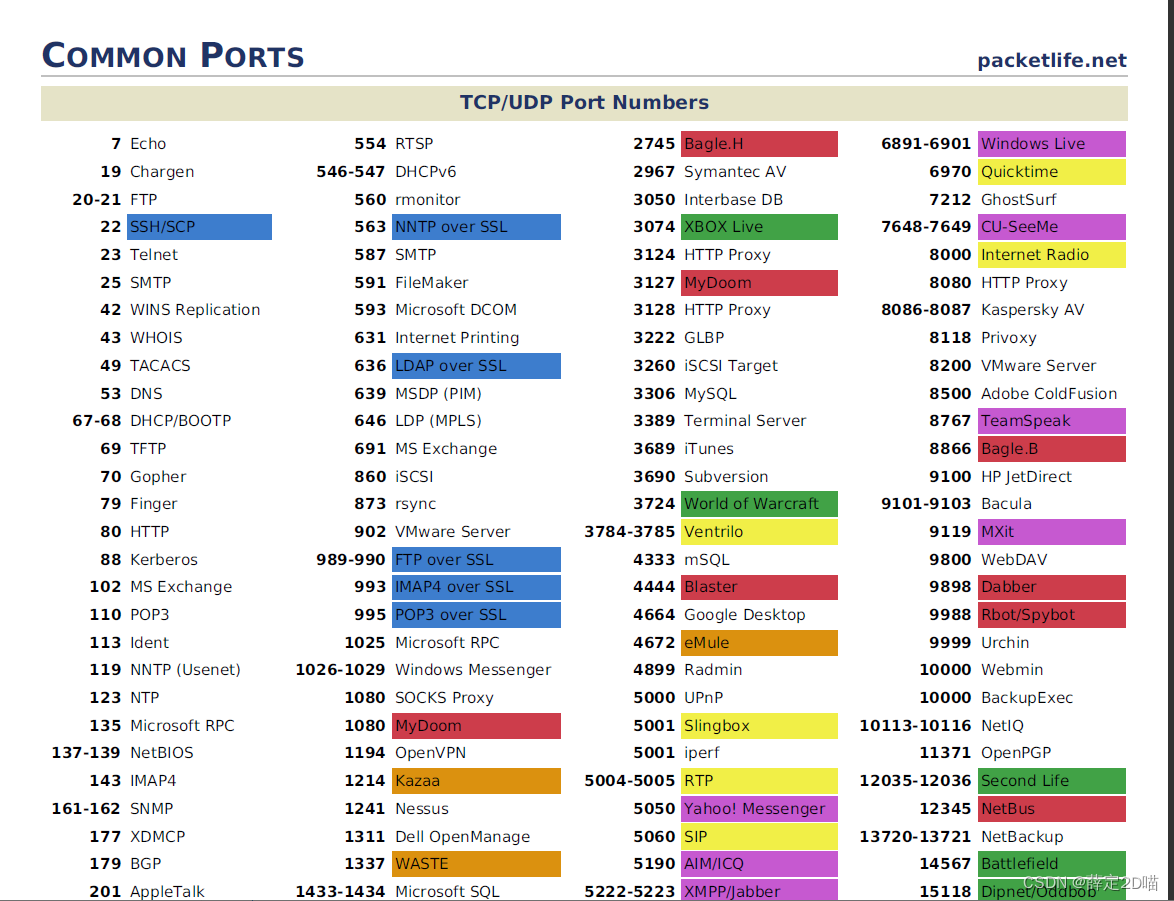The width and height of the screenshot is (1174, 901).
Task: Click the red Bagle.H entry
Action: click(759, 144)
